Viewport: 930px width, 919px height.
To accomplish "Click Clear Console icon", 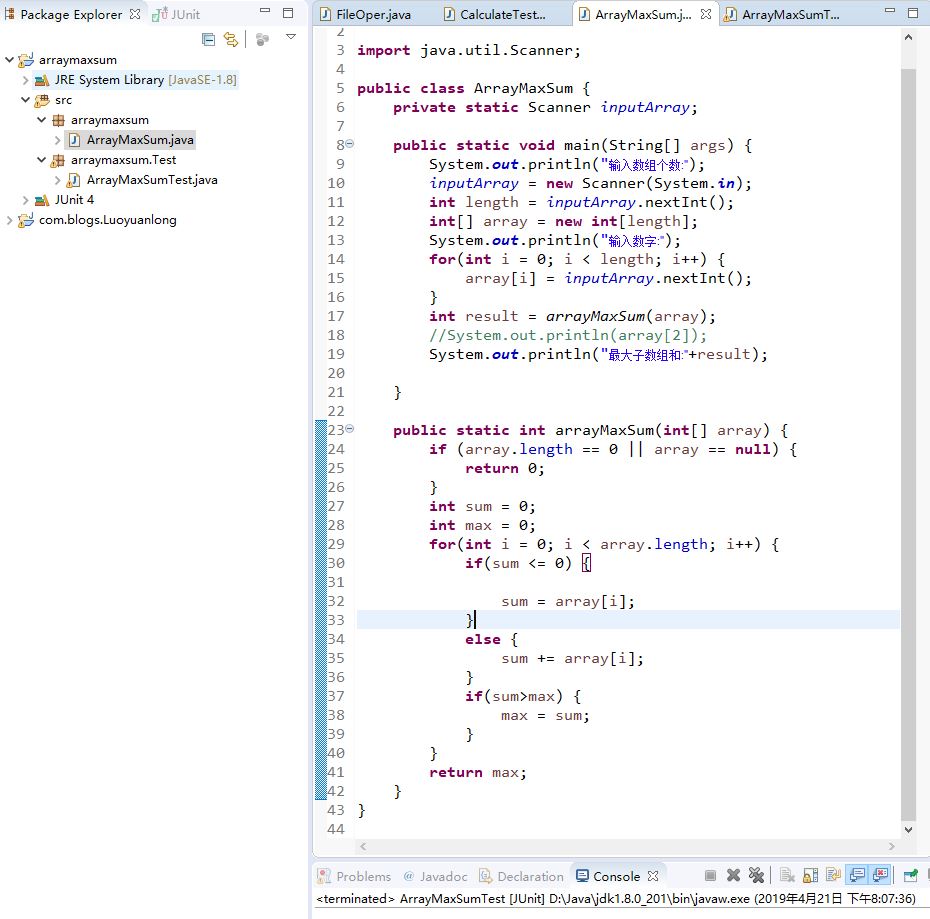I will pos(787,876).
